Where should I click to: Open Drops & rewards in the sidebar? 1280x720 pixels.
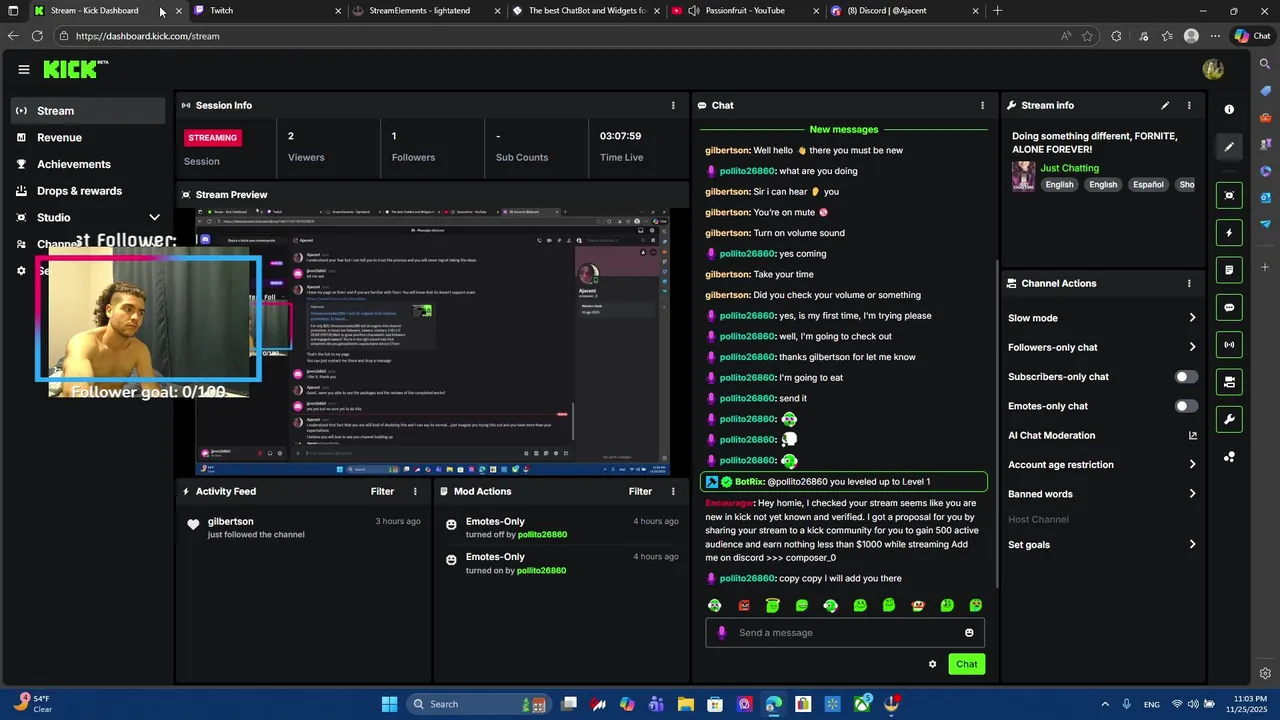88,191
